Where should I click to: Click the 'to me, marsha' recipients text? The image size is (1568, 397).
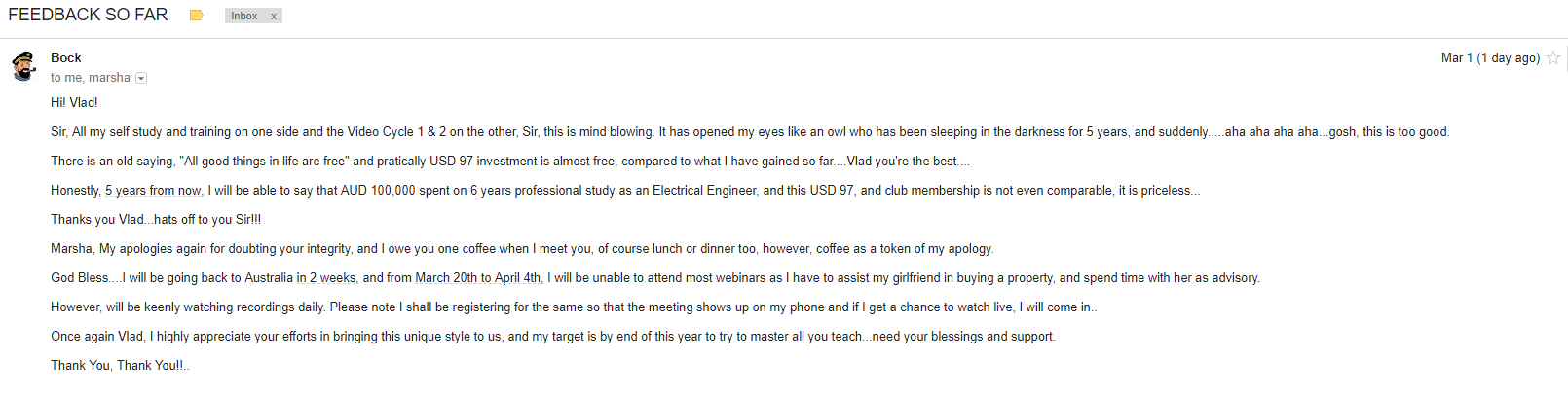pyautogui.click(x=91, y=78)
